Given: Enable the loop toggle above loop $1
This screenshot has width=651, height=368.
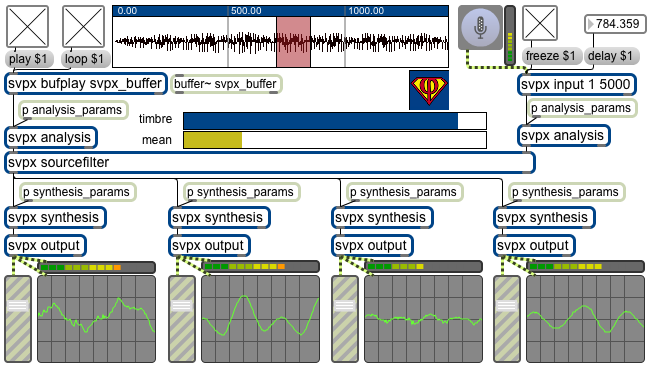Looking at the screenshot, I should (83, 27).
